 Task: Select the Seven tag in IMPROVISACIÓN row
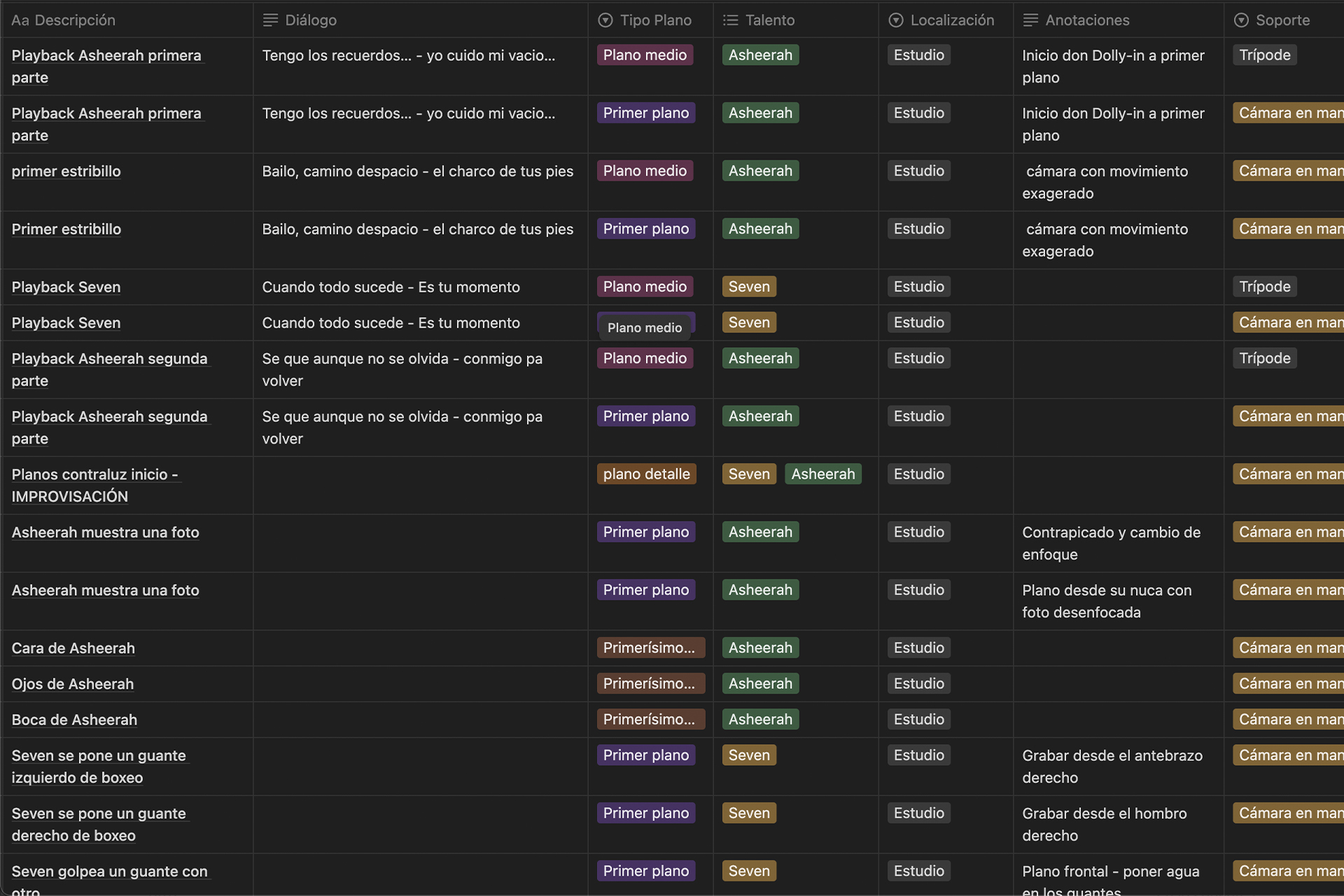(x=748, y=474)
